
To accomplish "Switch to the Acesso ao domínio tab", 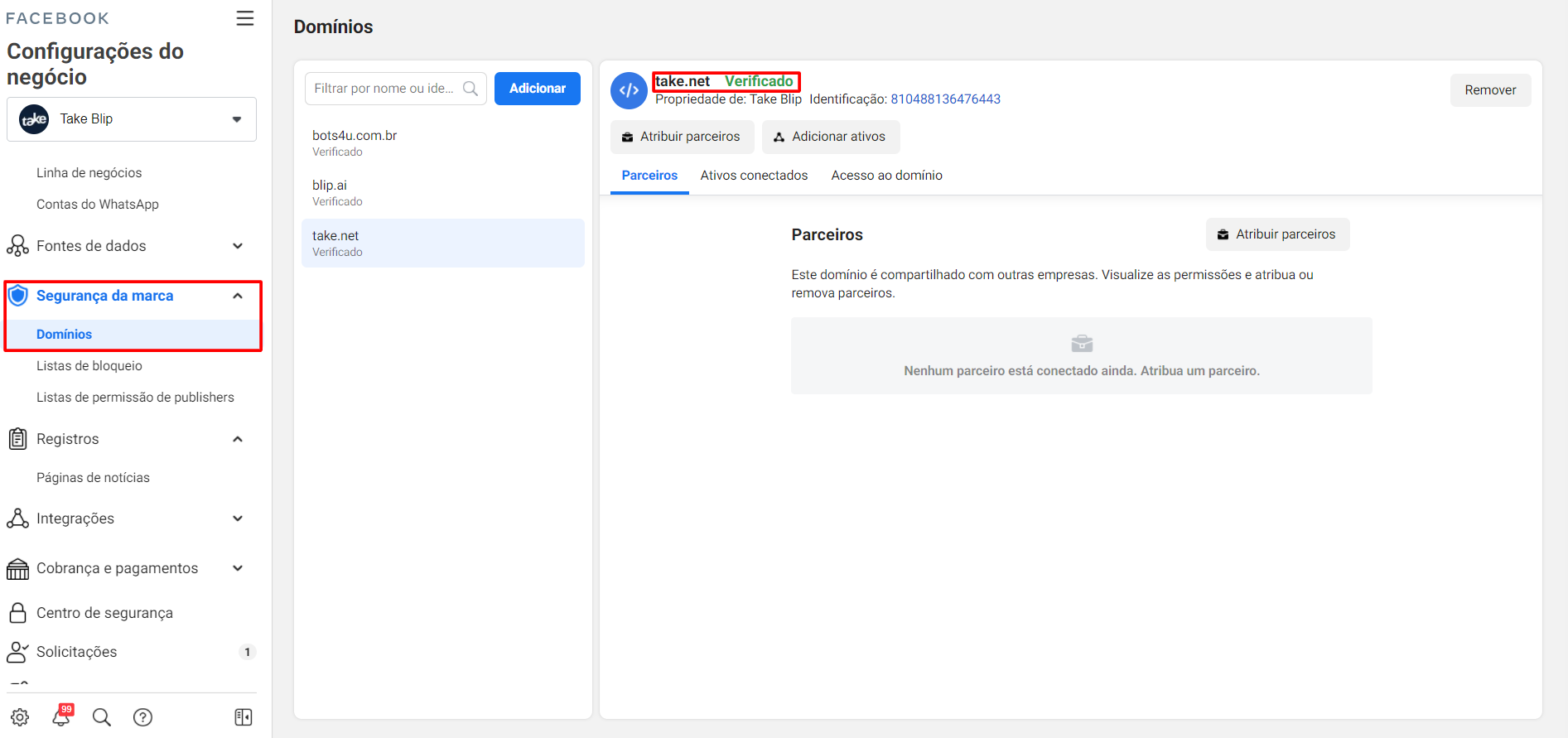I will tap(887, 176).
